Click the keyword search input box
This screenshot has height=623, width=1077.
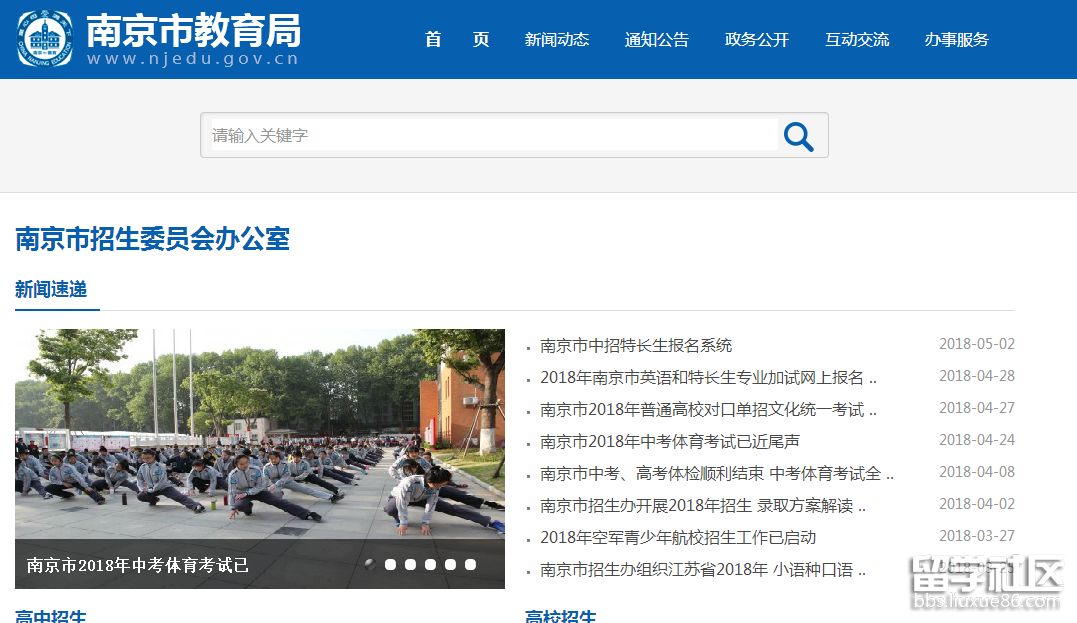click(x=480, y=135)
